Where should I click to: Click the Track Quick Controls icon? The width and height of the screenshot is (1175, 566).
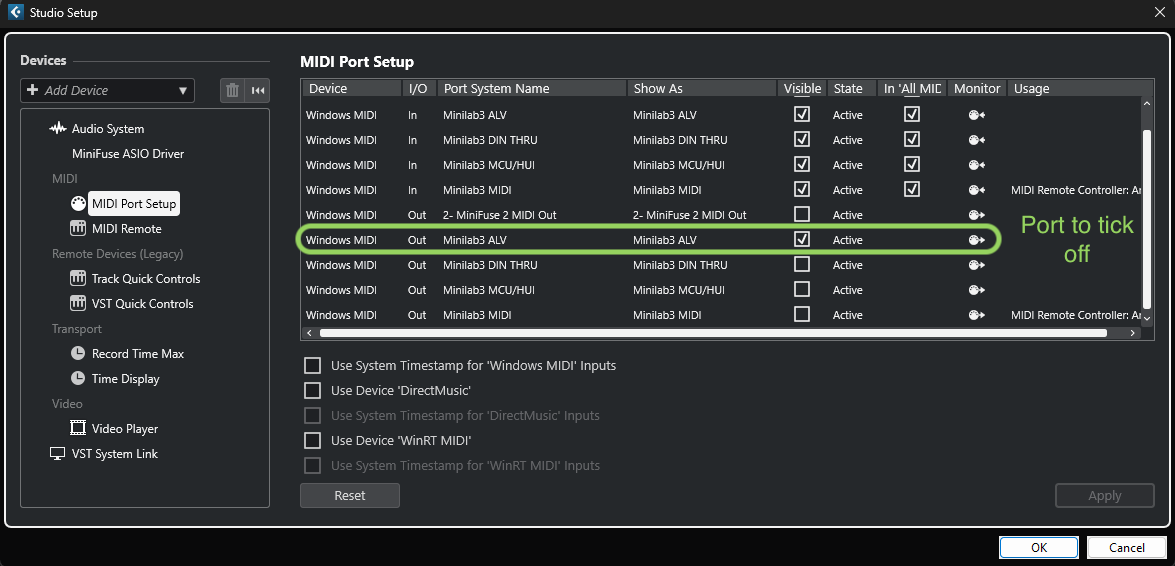pyautogui.click(x=78, y=279)
